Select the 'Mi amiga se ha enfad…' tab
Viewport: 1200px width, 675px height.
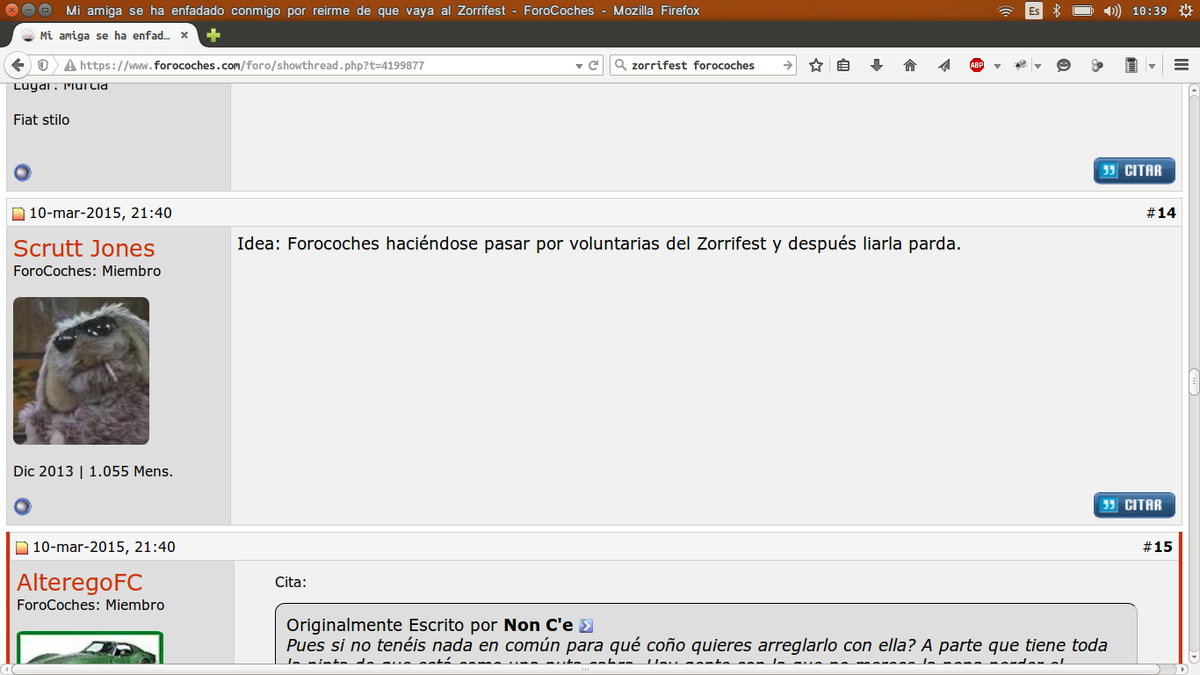pyautogui.click(x=102, y=35)
